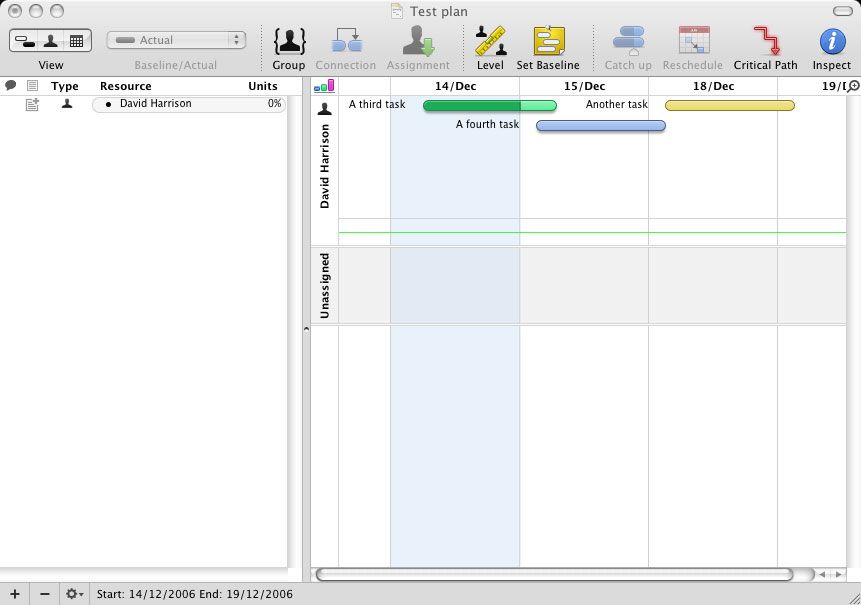Click the histogram chart icon above timeline

pos(324,86)
